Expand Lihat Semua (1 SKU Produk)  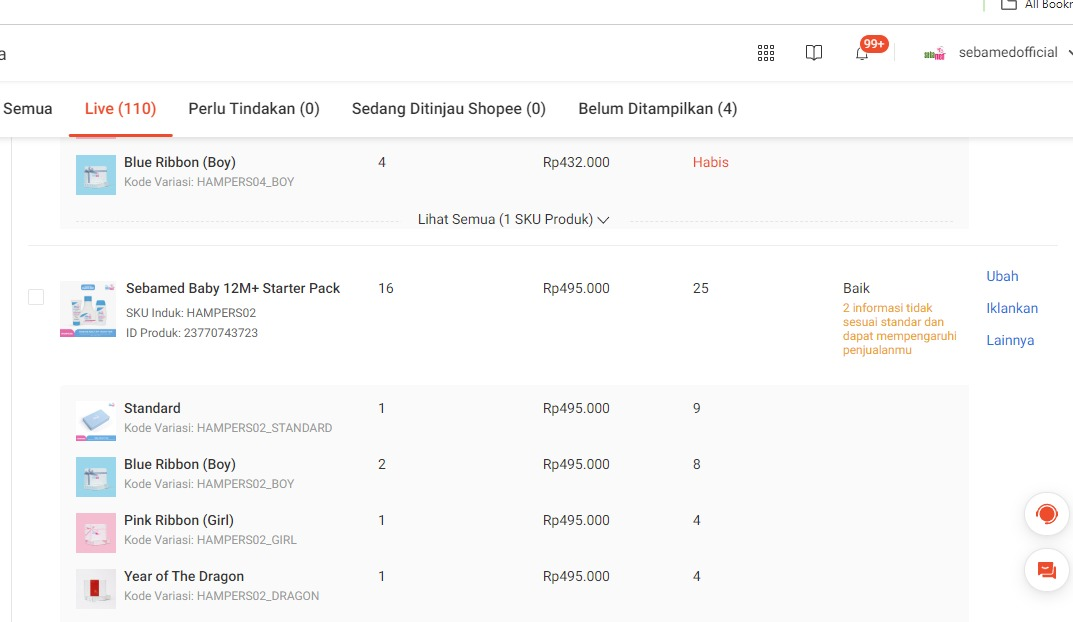(x=513, y=220)
